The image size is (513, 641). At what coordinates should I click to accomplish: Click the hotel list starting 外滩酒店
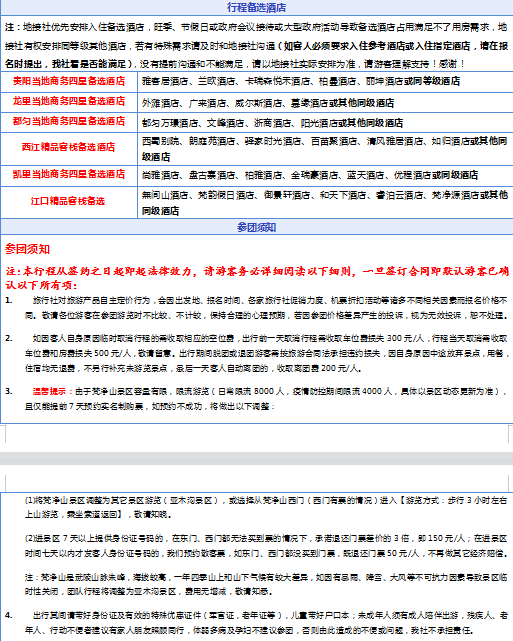pos(268,103)
